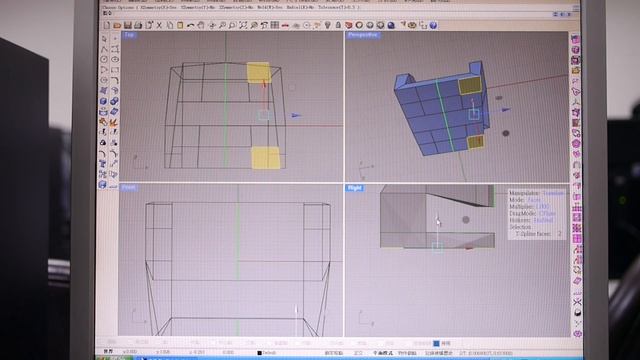
Task: Select the Fillet curves tool
Action: [x=115, y=80]
